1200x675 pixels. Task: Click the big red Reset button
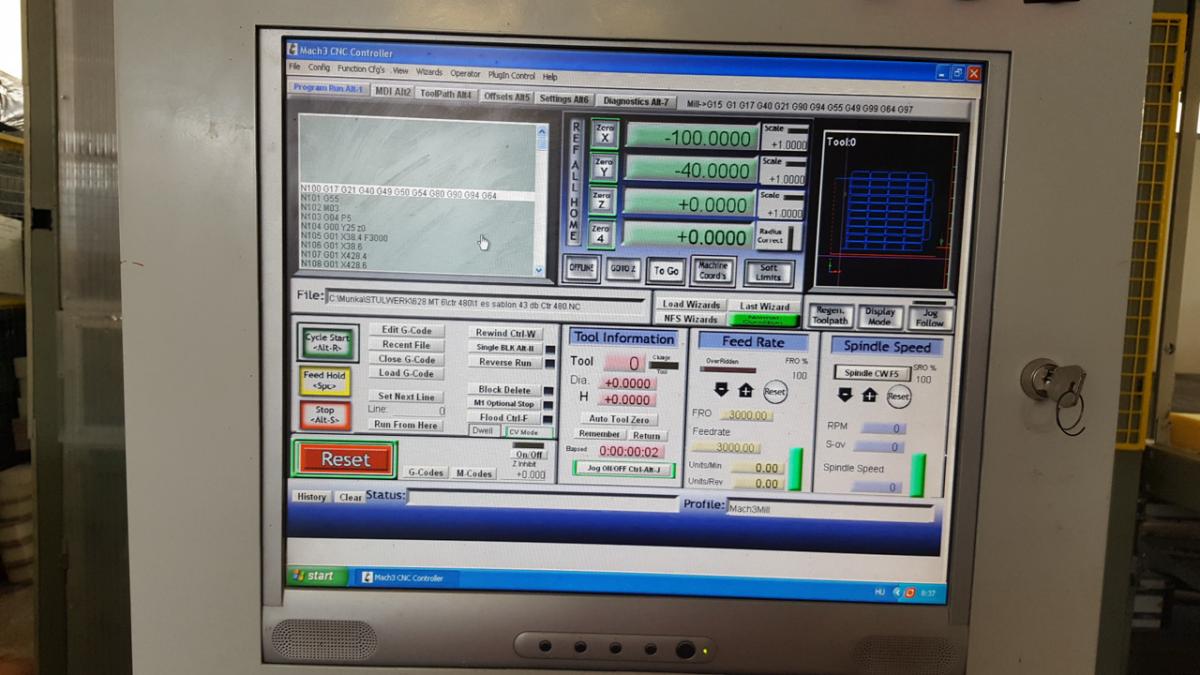point(345,459)
